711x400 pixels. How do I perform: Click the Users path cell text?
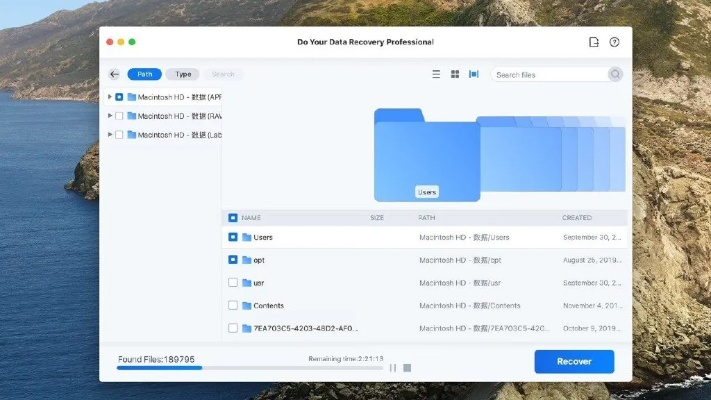pos(464,237)
